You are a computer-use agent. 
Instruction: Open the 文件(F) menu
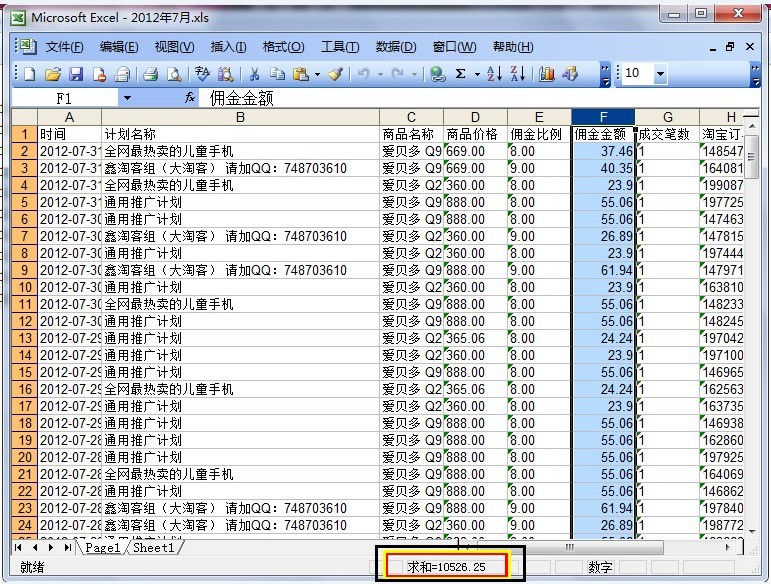click(x=64, y=47)
